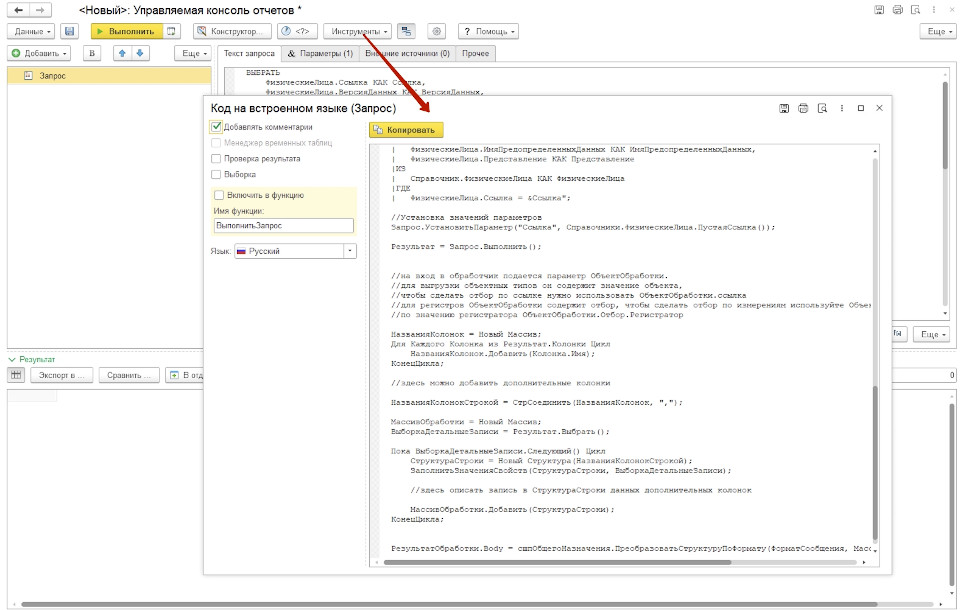Switch to the Параметры (1) tab
Screen dimensions: 960x610
[x=320, y=53]
